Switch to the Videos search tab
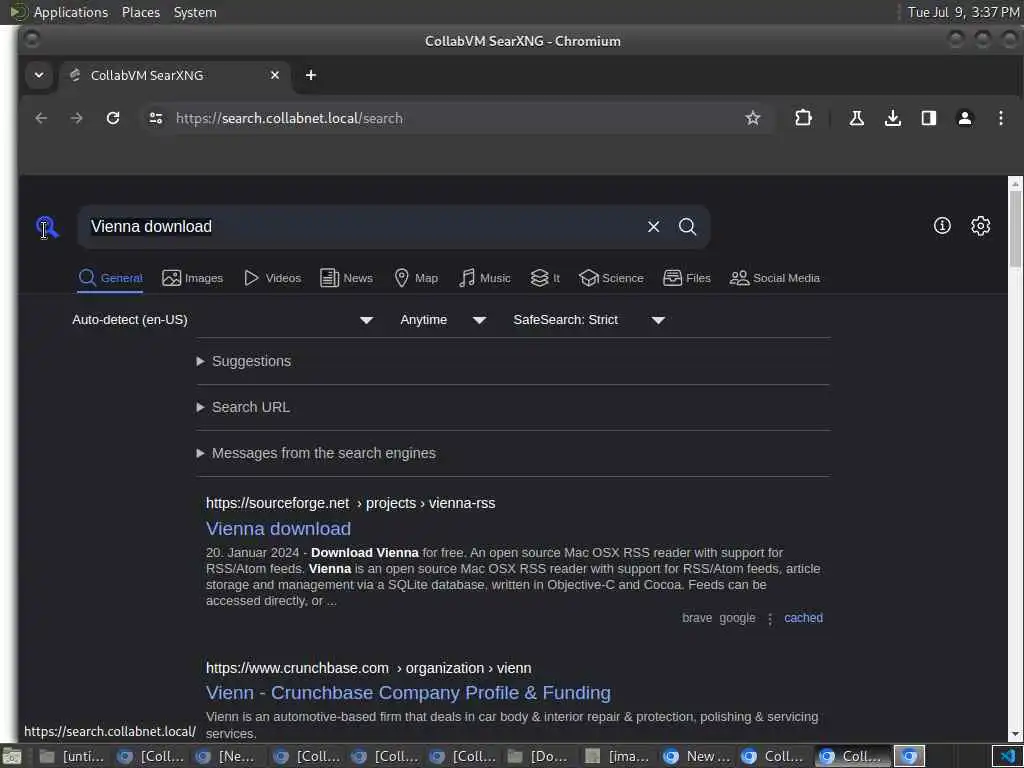This screenshot has width=1024, height=768. coord(272,278)
